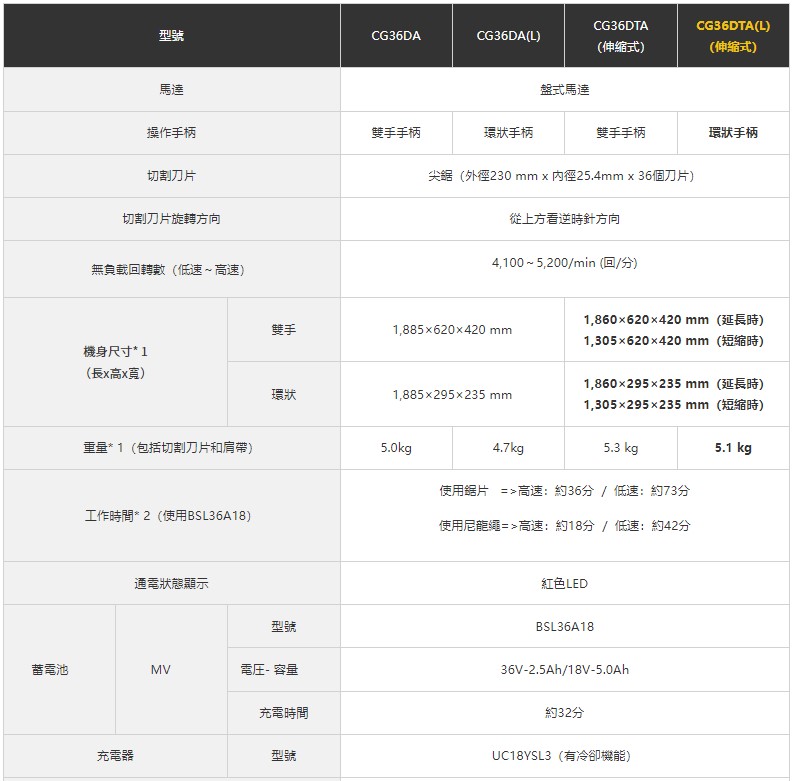Click the CG36DTA (伸縮式) column header
This screenshot has height=781, width=792.
click(x=620, y=36)
